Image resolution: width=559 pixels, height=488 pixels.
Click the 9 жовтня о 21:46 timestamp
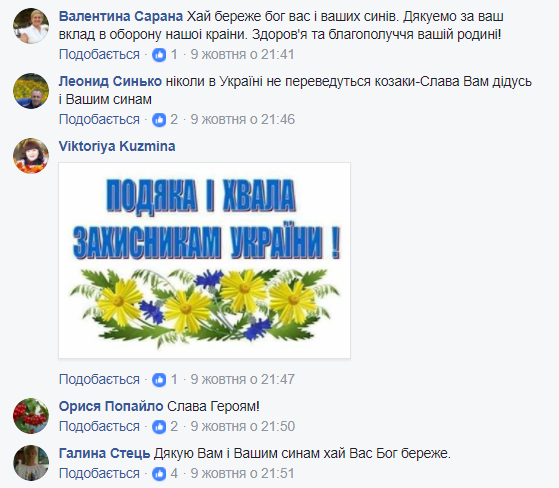(x=242, y=119)
